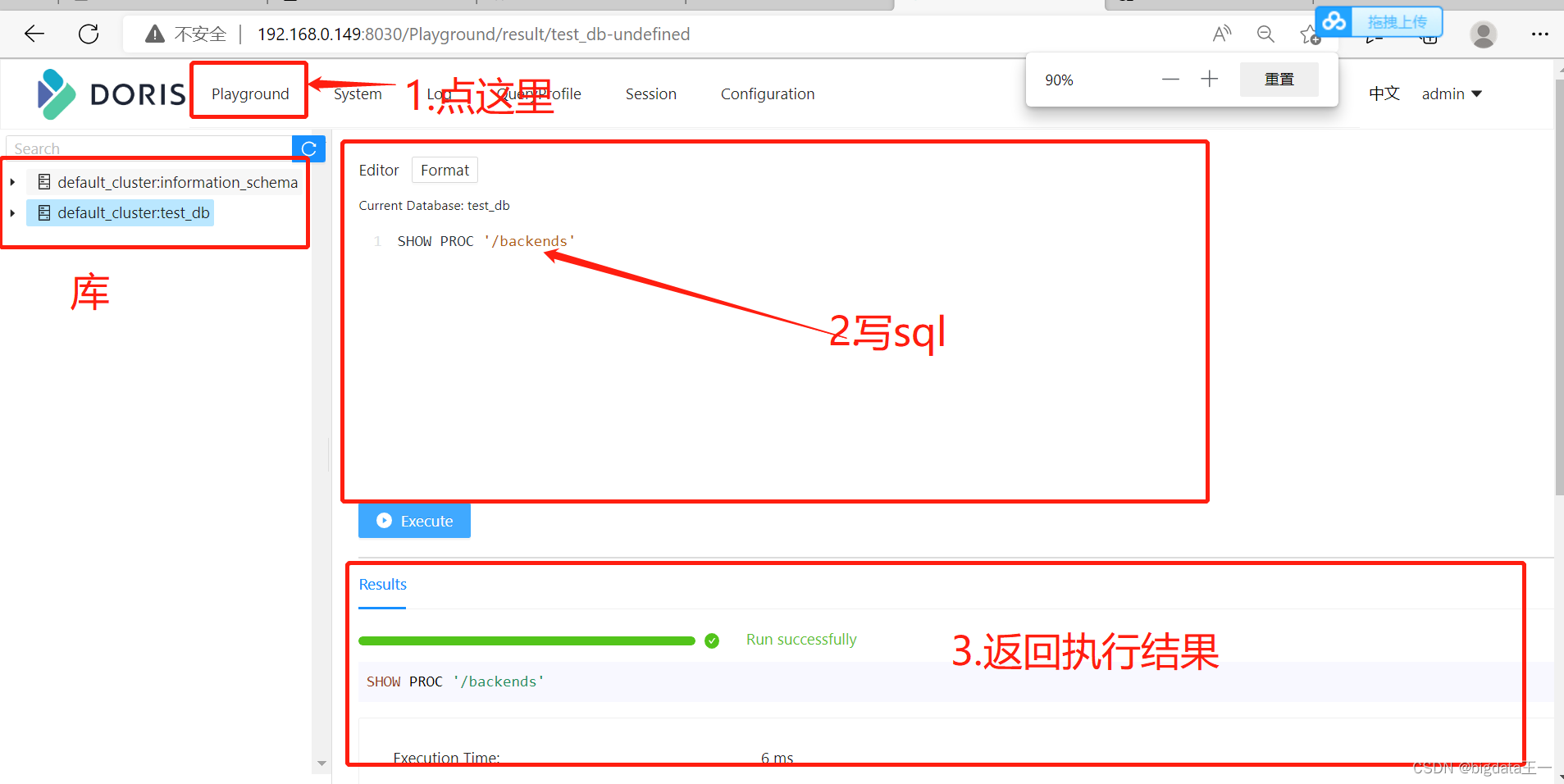Click the executed SHOW PROC statement in results

(x=455, y=681)
